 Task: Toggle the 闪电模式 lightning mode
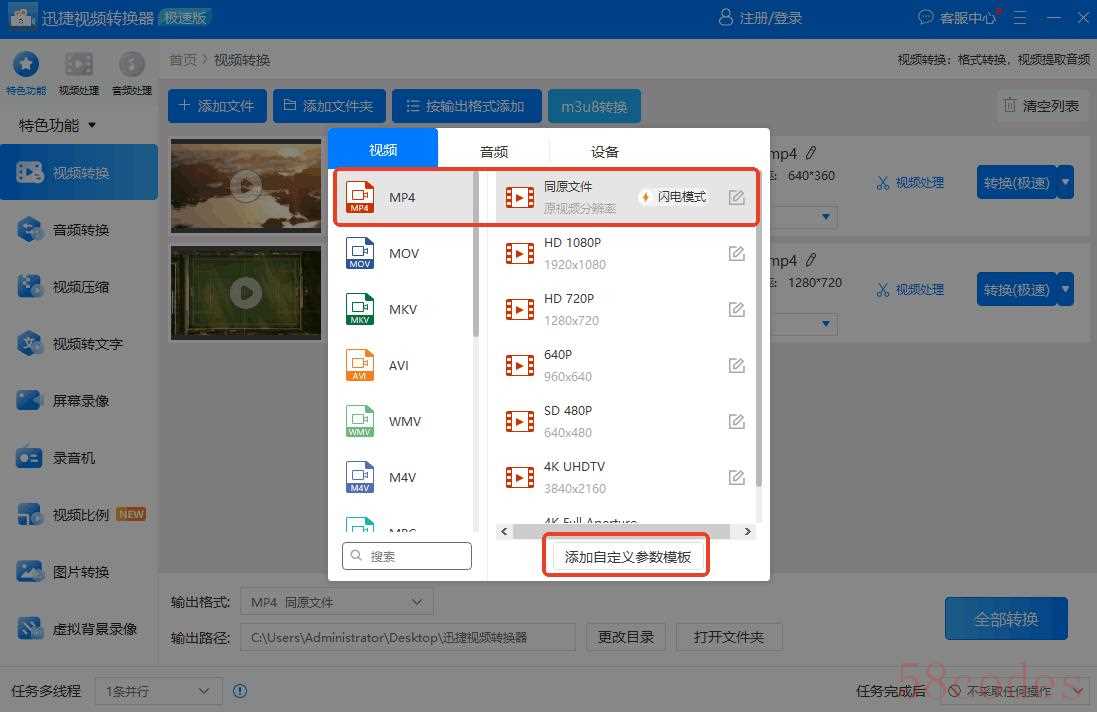coord(673,197)
